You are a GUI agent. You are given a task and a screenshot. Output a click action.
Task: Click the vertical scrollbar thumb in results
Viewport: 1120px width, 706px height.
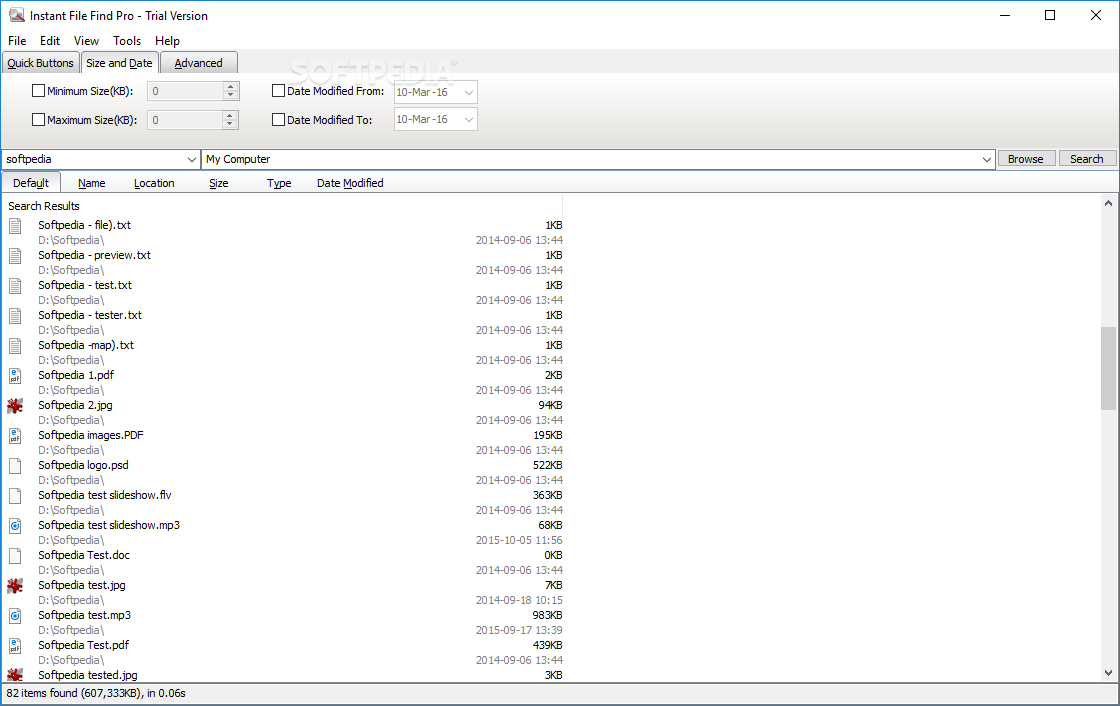click(1108, 367)
